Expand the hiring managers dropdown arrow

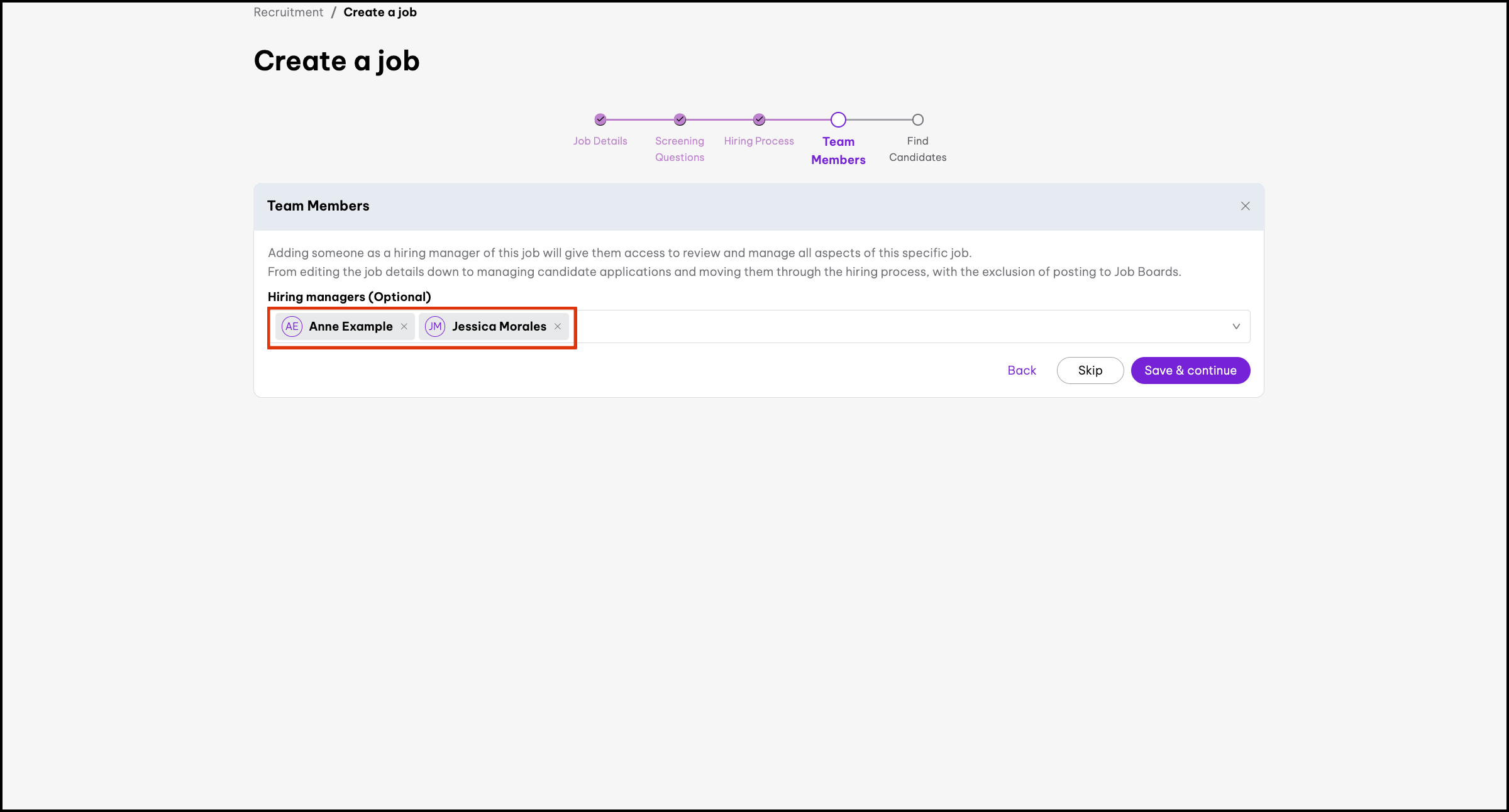1235,326
